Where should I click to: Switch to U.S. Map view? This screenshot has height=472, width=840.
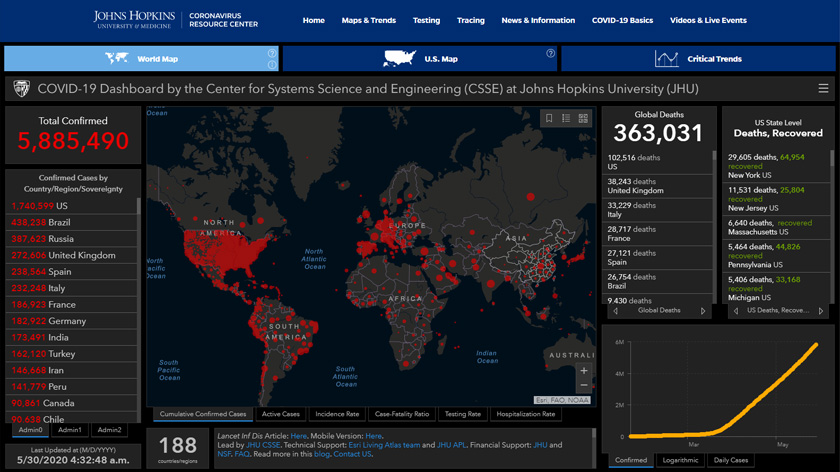tap(420, 58)
